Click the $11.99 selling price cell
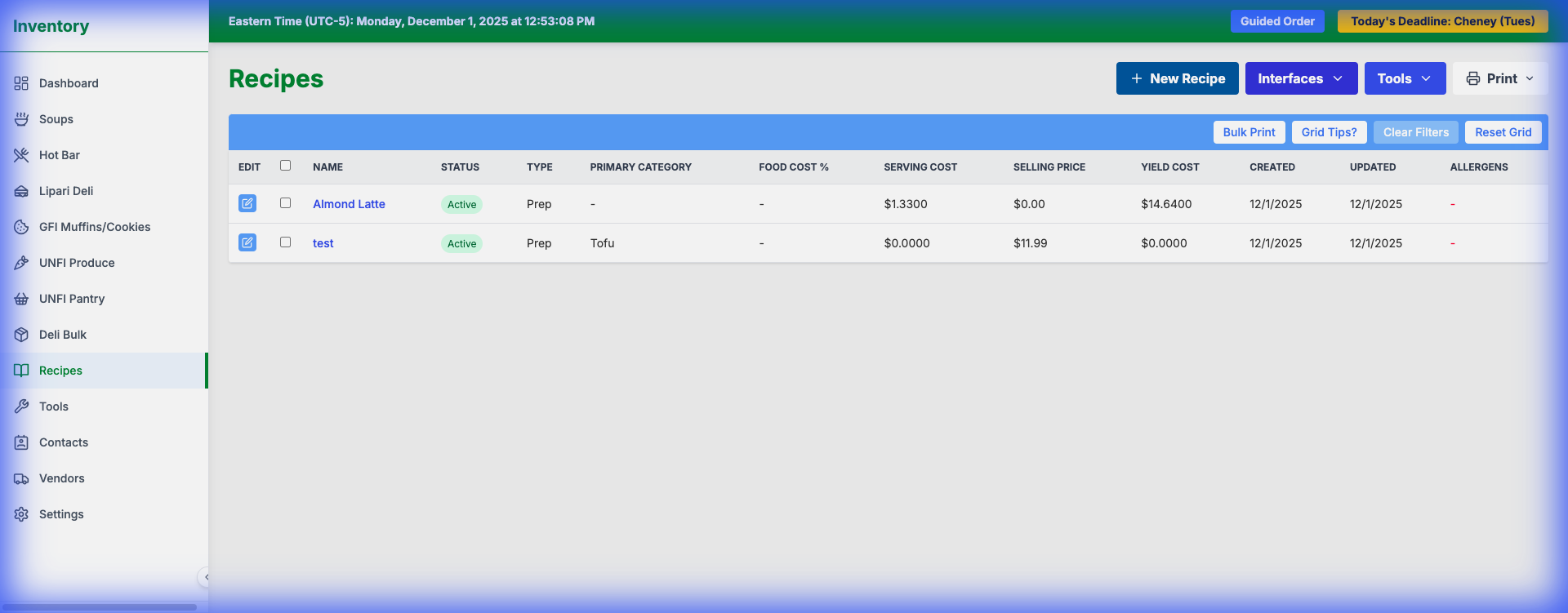Screen dimensions: 1568x613 tap(1031, 243)
